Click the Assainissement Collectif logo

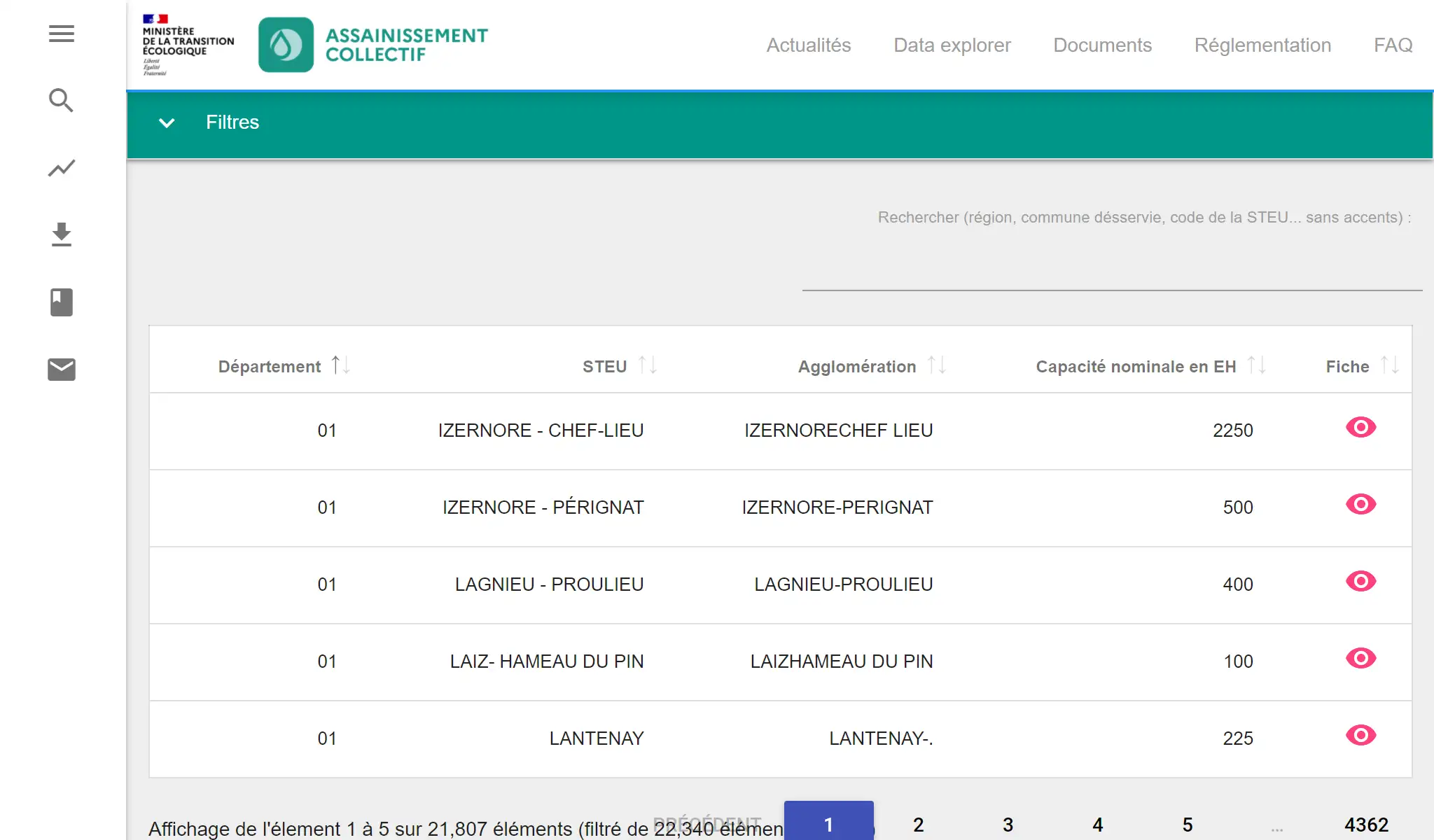coord(373,45)
